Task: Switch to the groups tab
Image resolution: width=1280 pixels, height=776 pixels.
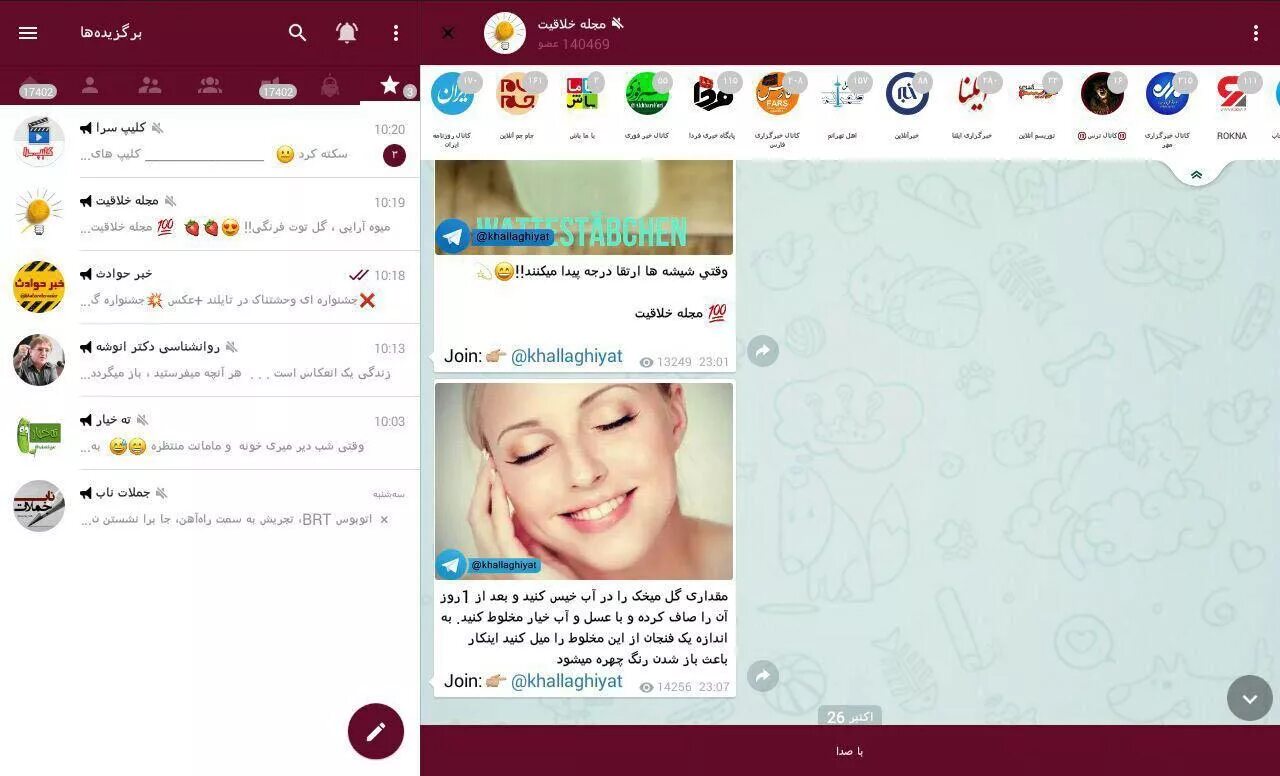Action: point(149,85)
